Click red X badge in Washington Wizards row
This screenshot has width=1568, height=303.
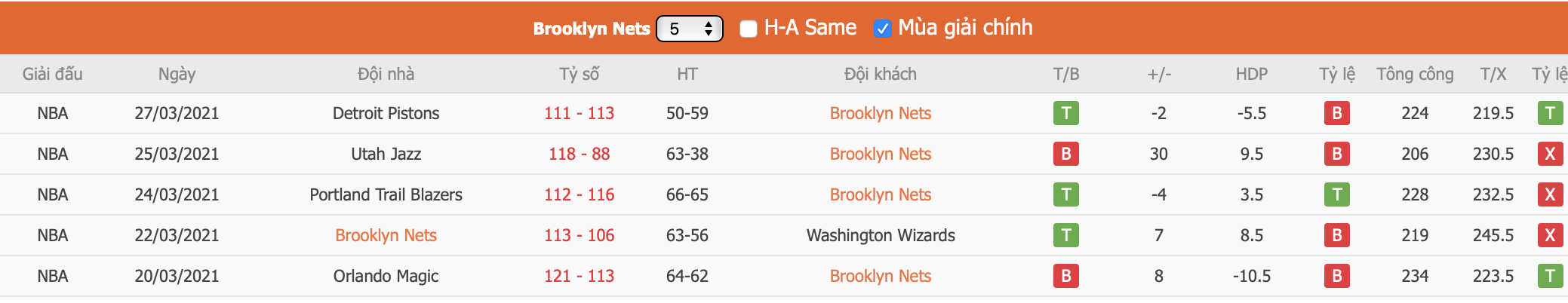[x=1550, y=235]
